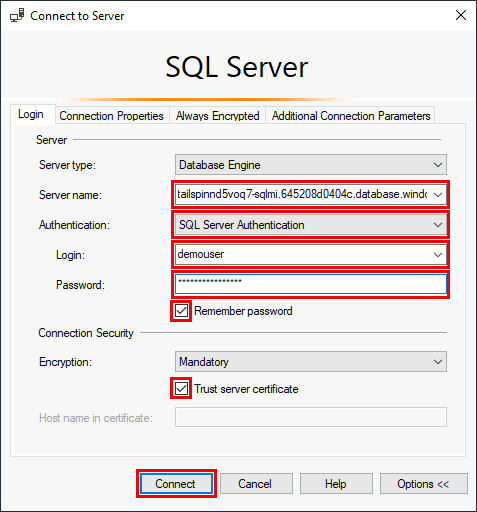
Task: Open Help for this dialog
Action: pyautogui.click(x=336, y=484)
